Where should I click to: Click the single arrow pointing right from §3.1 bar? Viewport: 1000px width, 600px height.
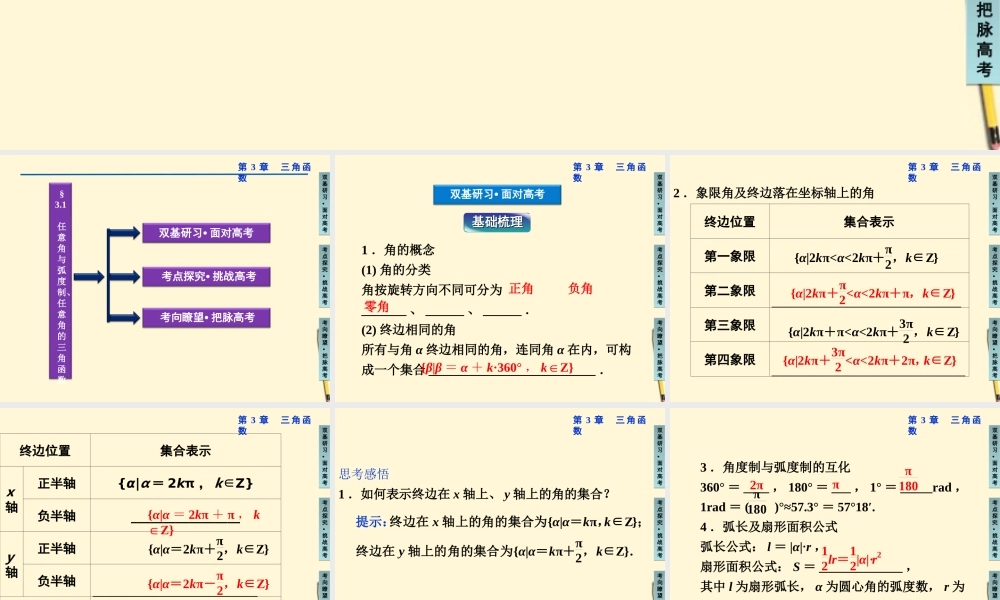click(89, 276)
